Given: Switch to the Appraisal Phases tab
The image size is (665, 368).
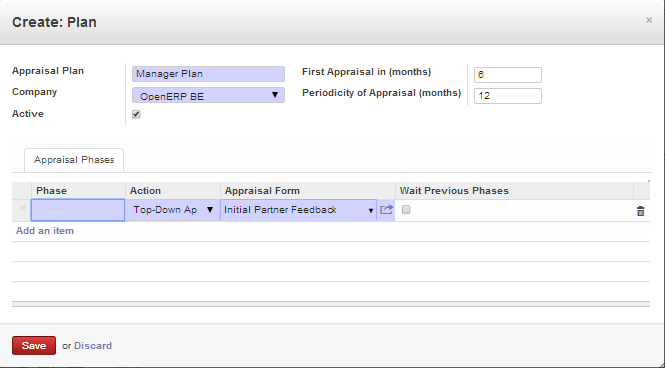Looking at the screenshot, I should tap(74, 160).
